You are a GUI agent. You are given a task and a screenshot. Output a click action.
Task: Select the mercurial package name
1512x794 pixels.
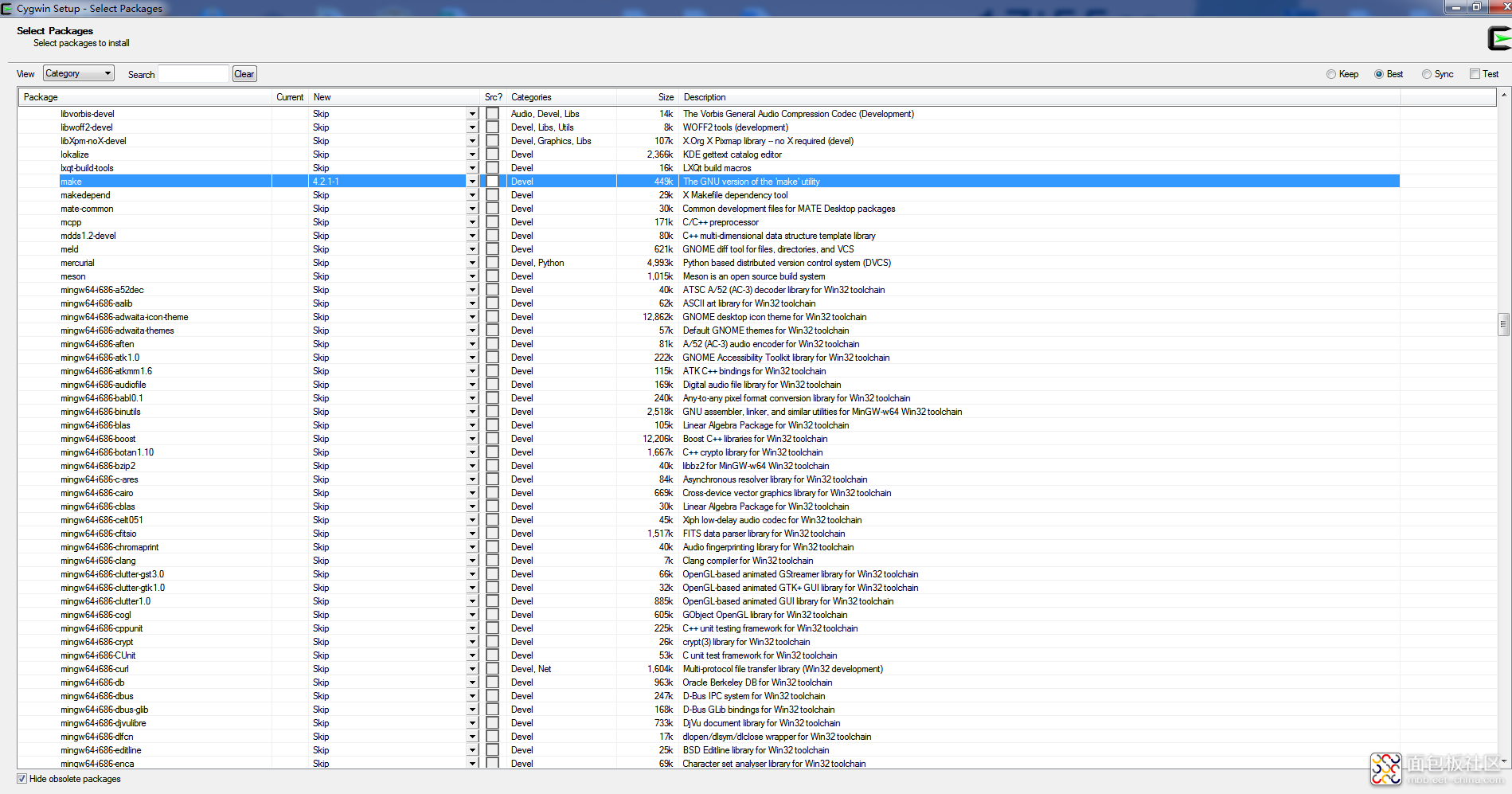[77, 263]
